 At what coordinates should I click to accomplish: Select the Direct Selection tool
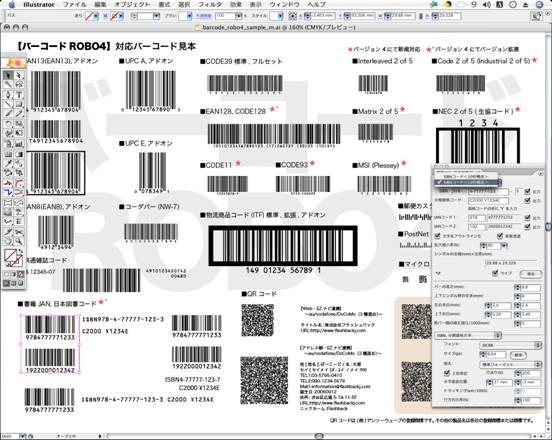(19, 75)
